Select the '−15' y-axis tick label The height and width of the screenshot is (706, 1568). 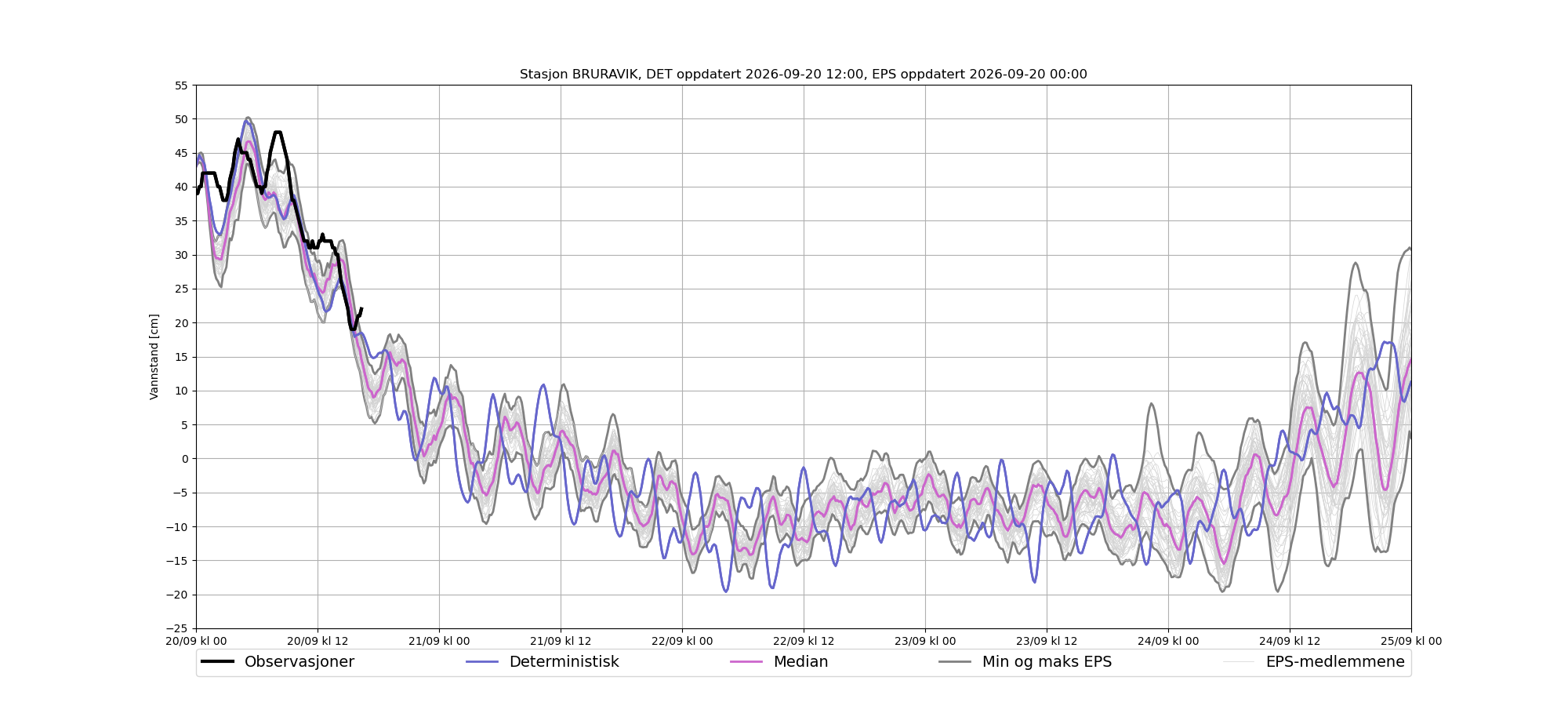pyautogui.click(x=177, y=561)
